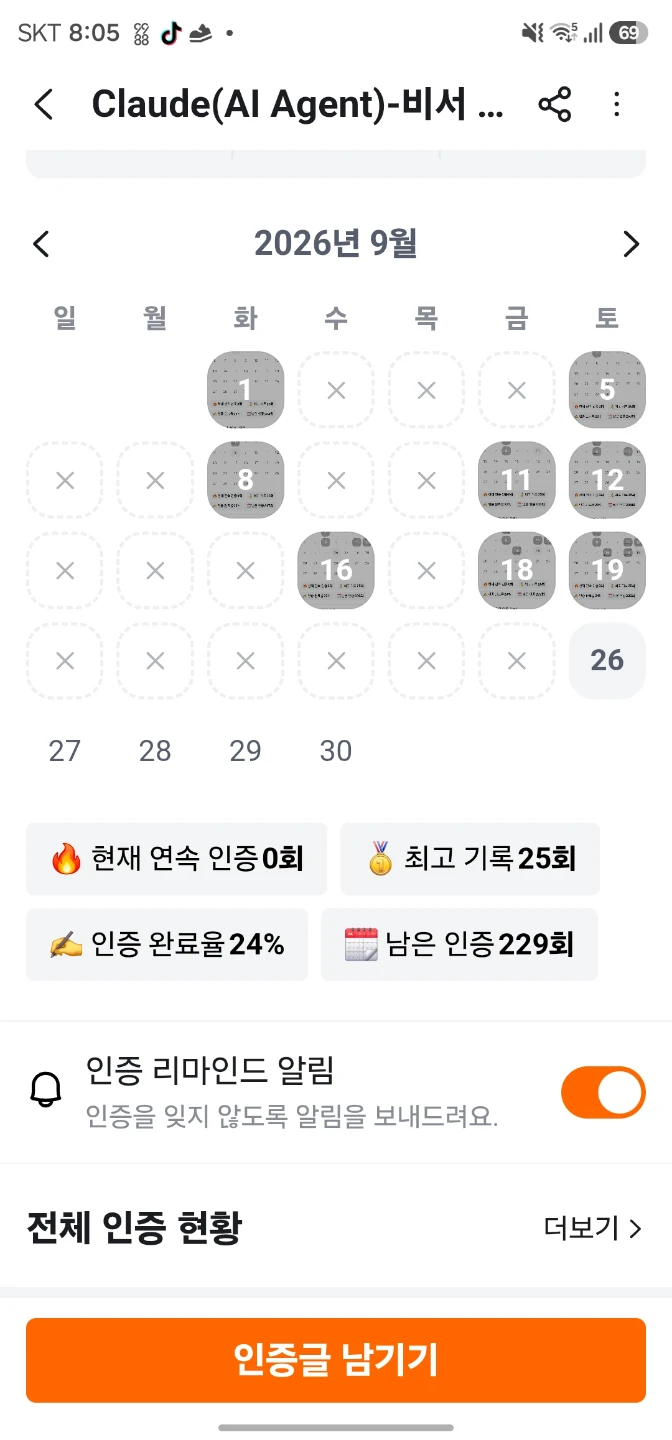Toggle the 인증 리마인드 알림 switch
Viewport: 672px width, 1440px height.
[x=603, y=1092]
